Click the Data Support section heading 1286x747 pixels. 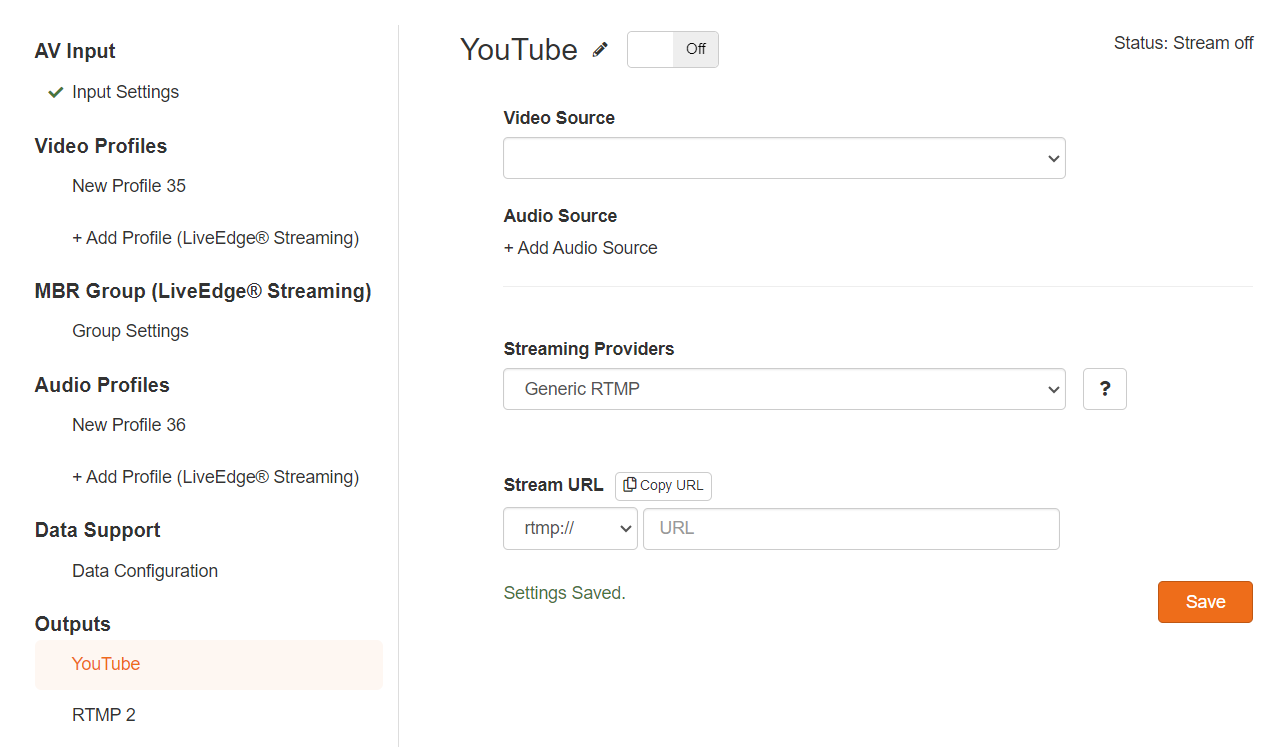pyautogui.click(x=98, y=530)
